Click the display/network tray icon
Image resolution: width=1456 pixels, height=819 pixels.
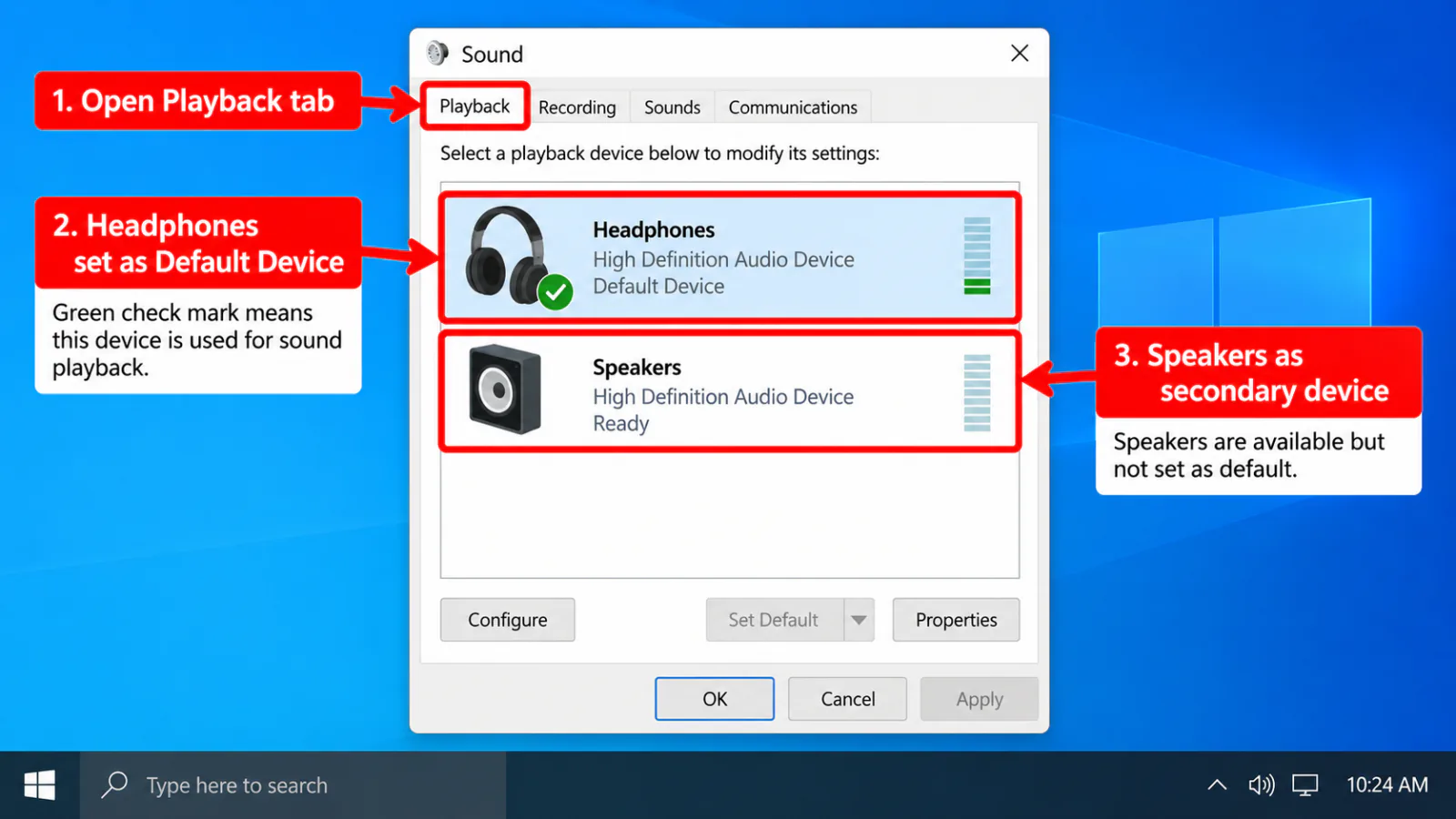1305,784
